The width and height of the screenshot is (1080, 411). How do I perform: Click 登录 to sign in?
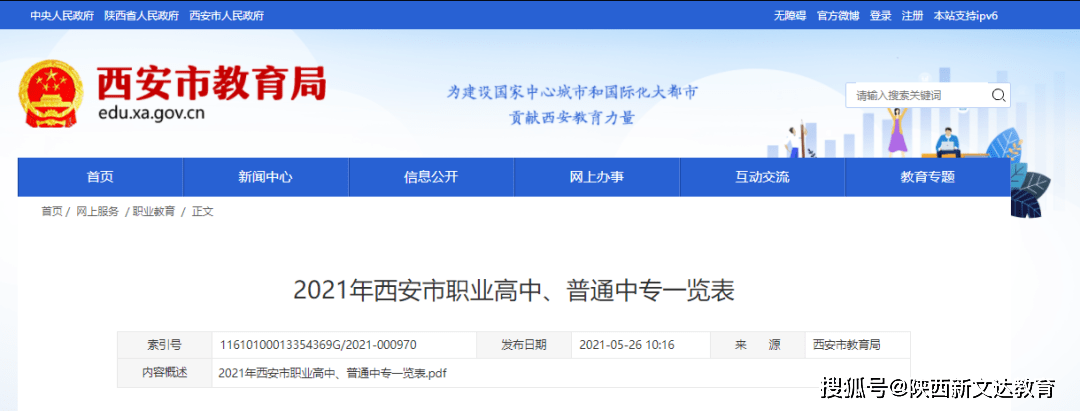pos(881,15)
